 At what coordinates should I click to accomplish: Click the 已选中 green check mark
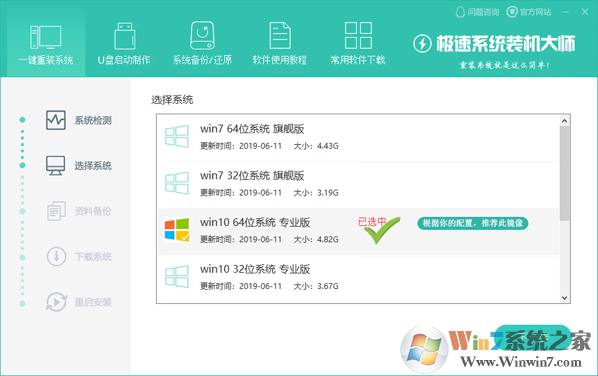pyautogui.click(x=382, y=231)
